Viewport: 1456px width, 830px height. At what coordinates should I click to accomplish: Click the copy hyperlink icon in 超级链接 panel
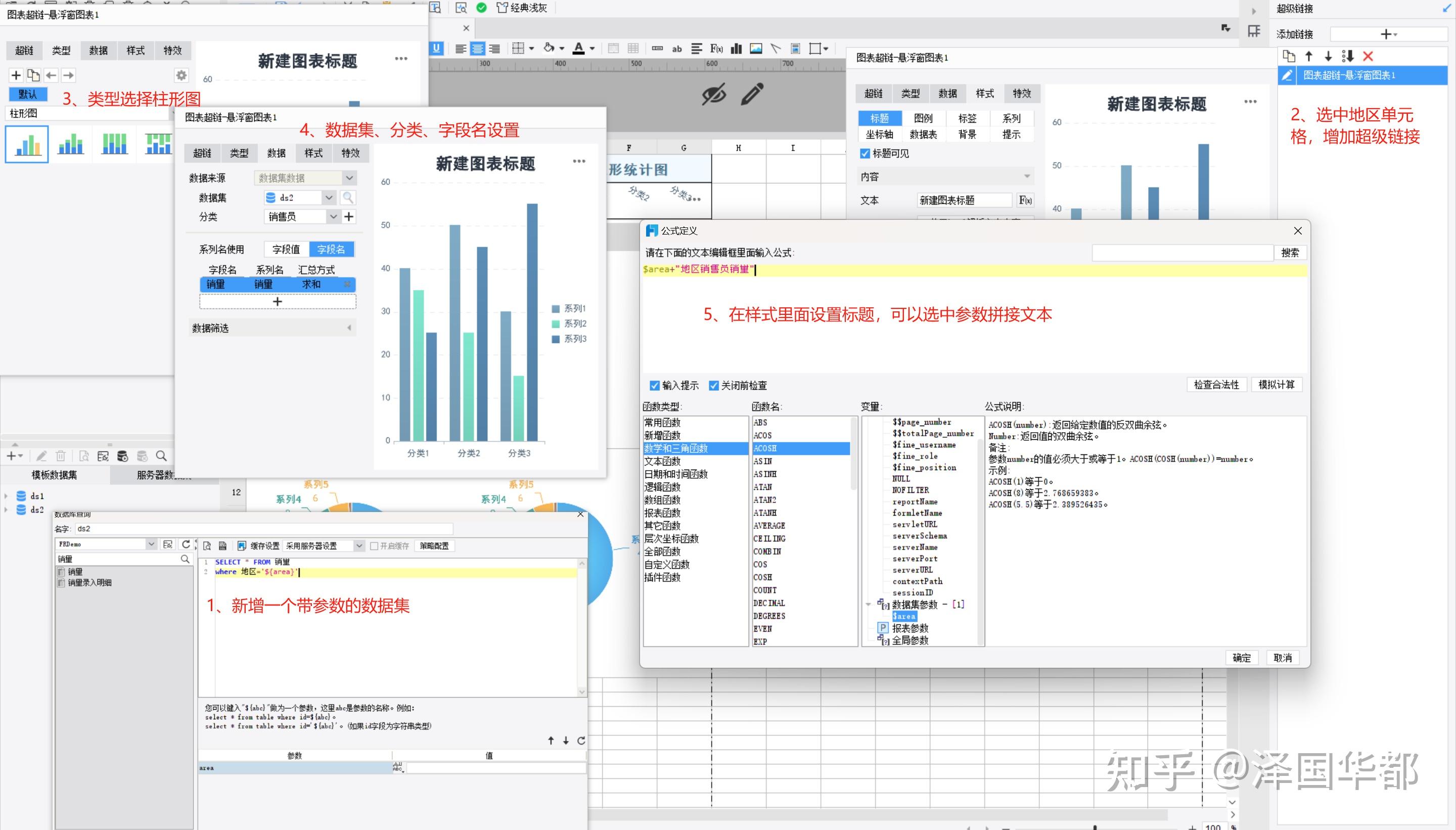pyautogui.click(x=1289, y=56)
